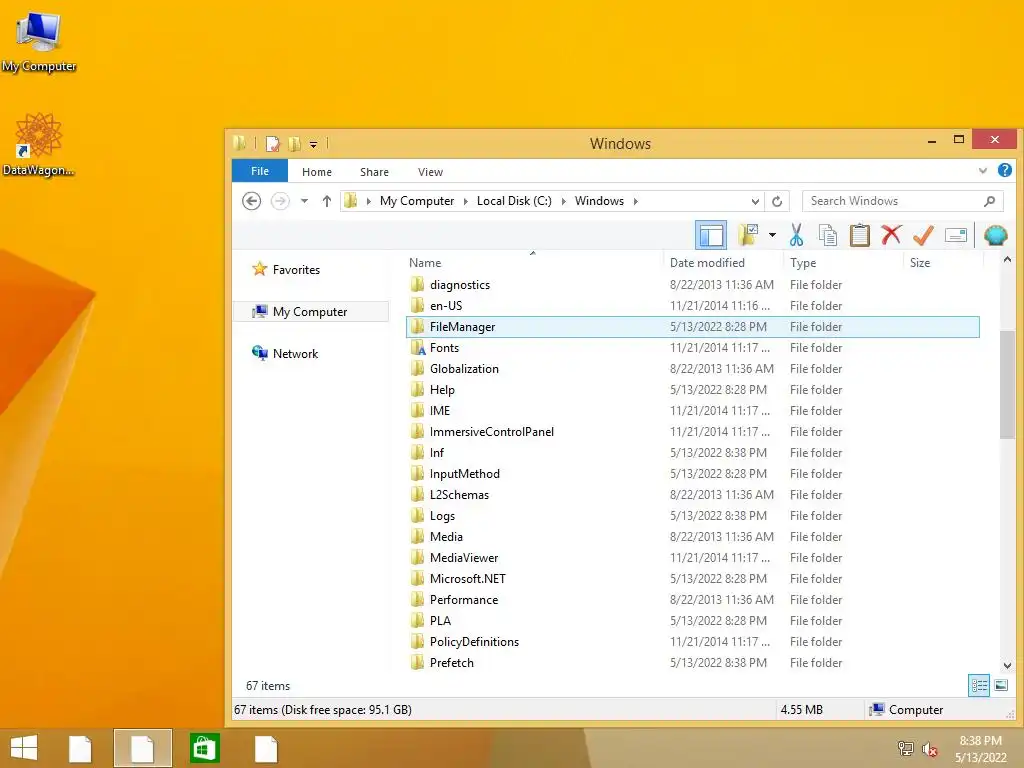Click the Refresh button in address bar

pyautogui.click(x=776, y=201)
